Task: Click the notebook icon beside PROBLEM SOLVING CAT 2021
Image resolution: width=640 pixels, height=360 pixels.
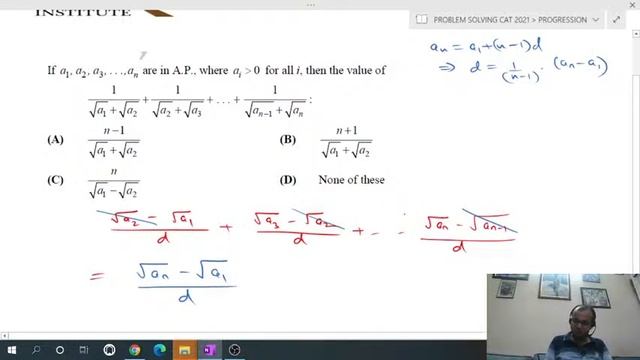Action: tap(422, 20)
